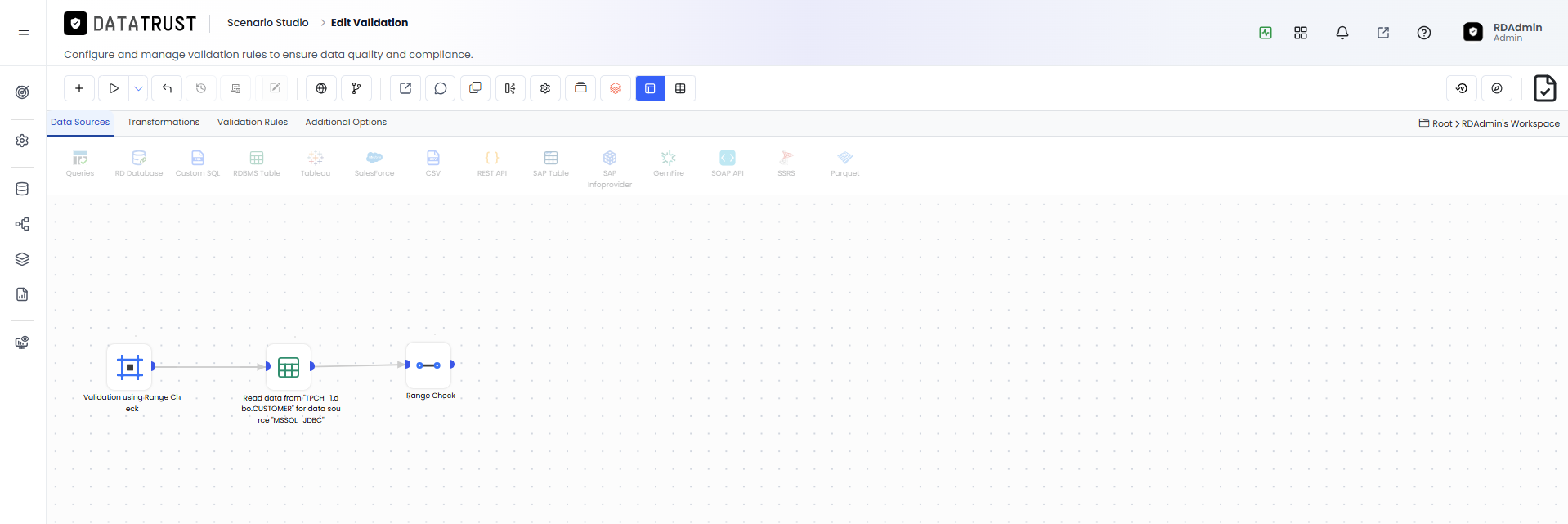Click the document checkmark save icon

tap(1545, 88)
